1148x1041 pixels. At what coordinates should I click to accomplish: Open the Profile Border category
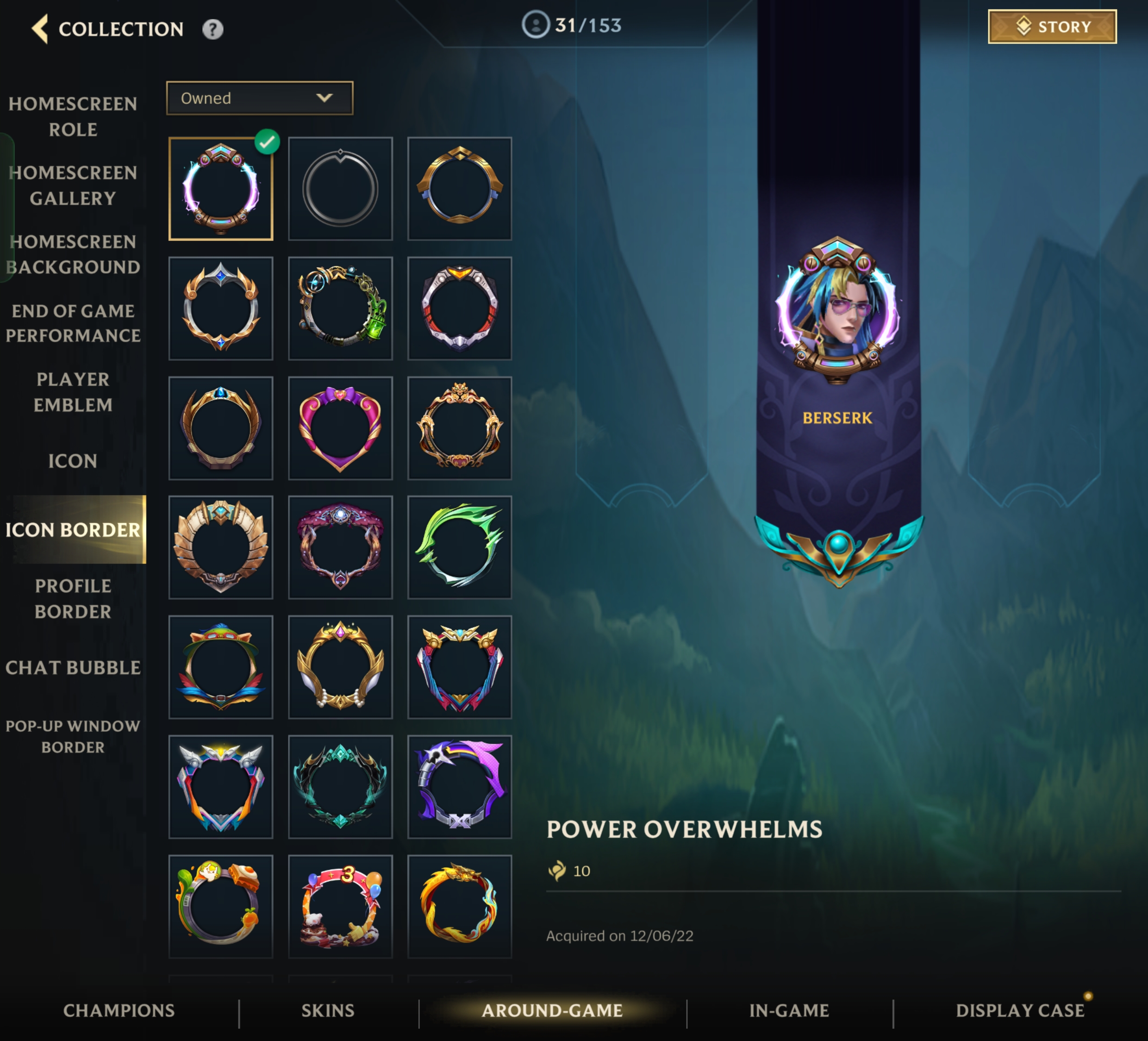pyautogui.click(x=73, y=598)
